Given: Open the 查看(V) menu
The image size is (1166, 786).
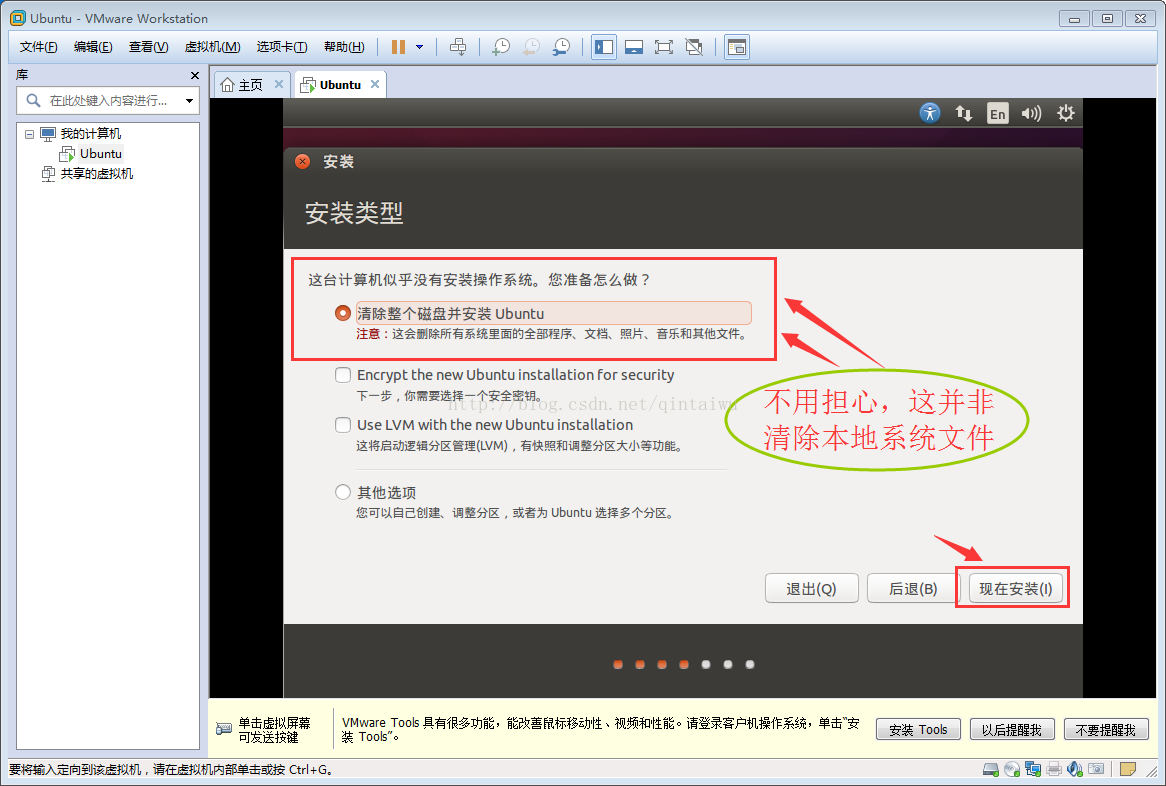Looking at the screenshot, I should tap(148, 47).
